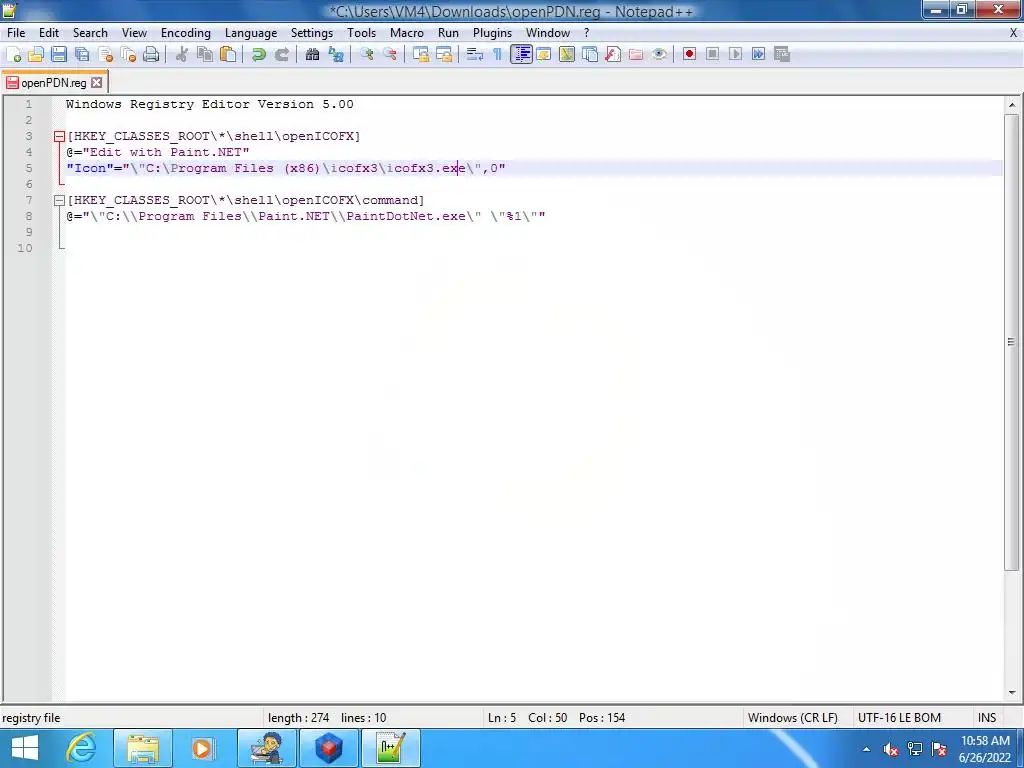Create a new file with the New icon
Image resolution: width=1024 pixels, height=768 pixels.
(x=14, y=54)
